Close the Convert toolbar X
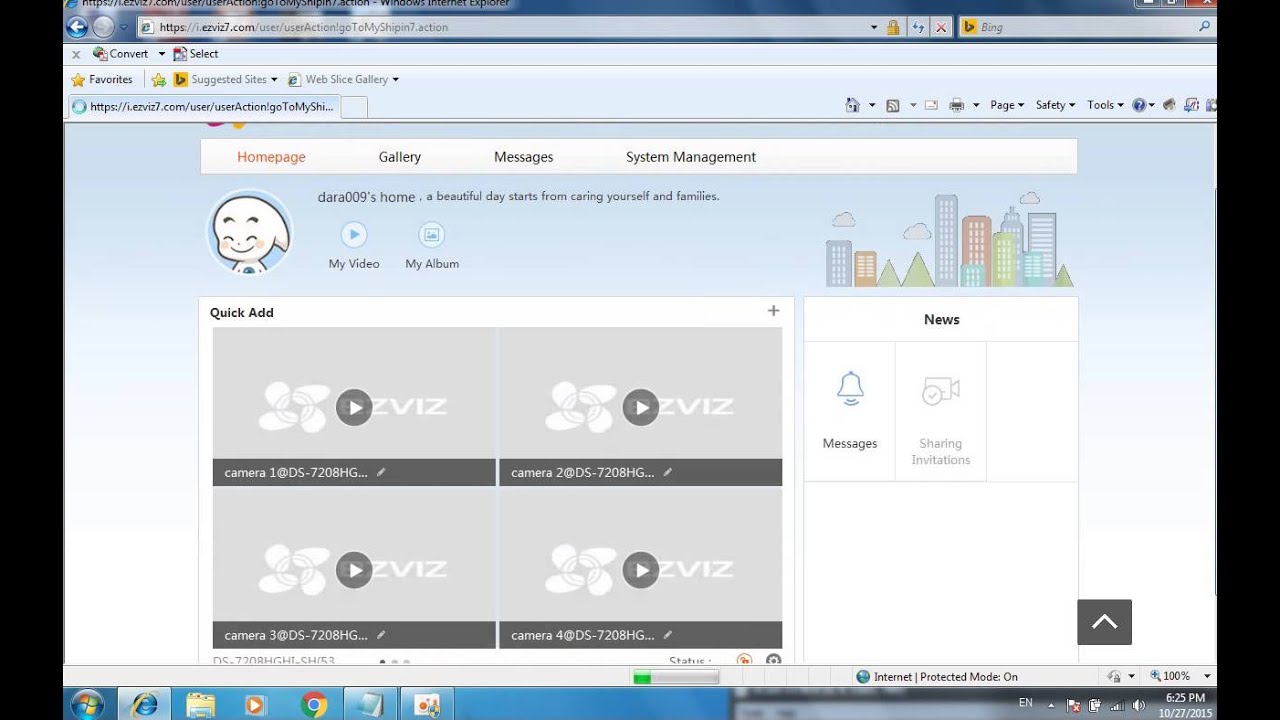This screenshot has height=720, width=1280. coord(76,54)
